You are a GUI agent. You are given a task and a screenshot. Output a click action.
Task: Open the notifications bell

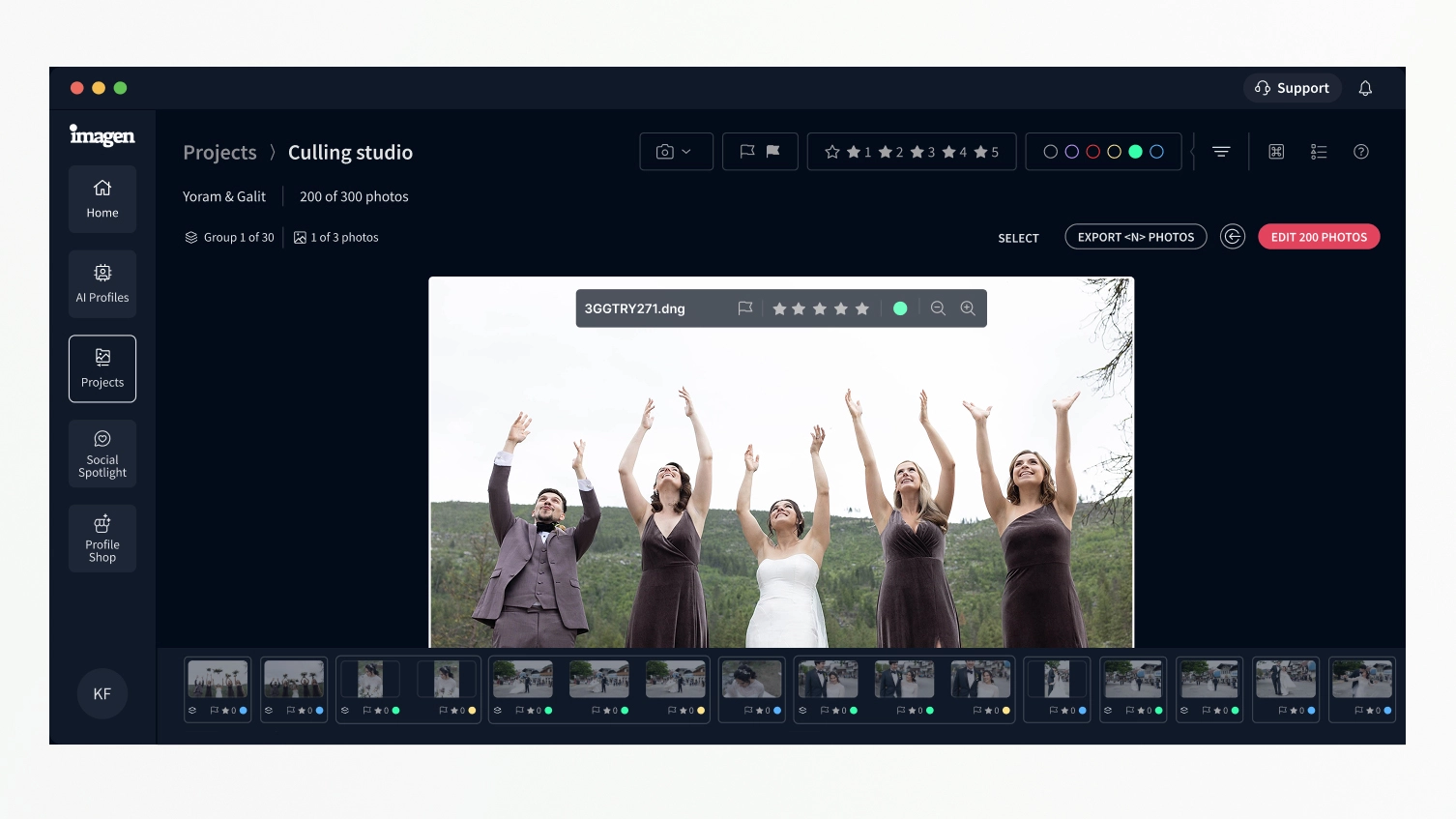coord(1365,88)
